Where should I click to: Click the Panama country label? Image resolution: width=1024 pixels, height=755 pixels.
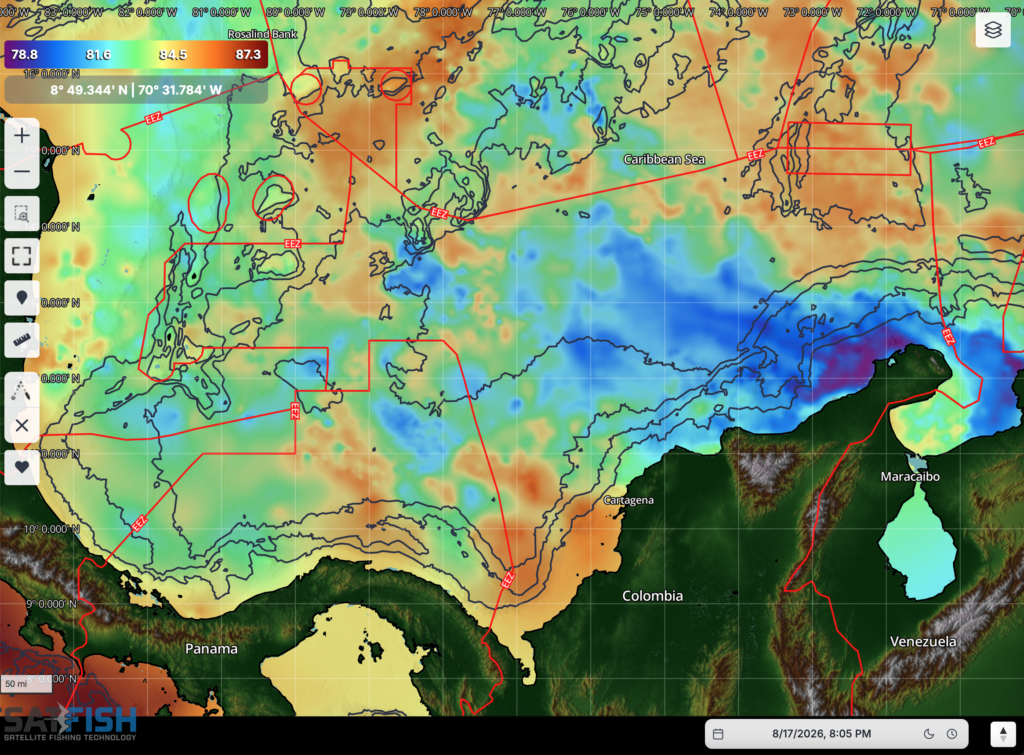tap(211, 649)
